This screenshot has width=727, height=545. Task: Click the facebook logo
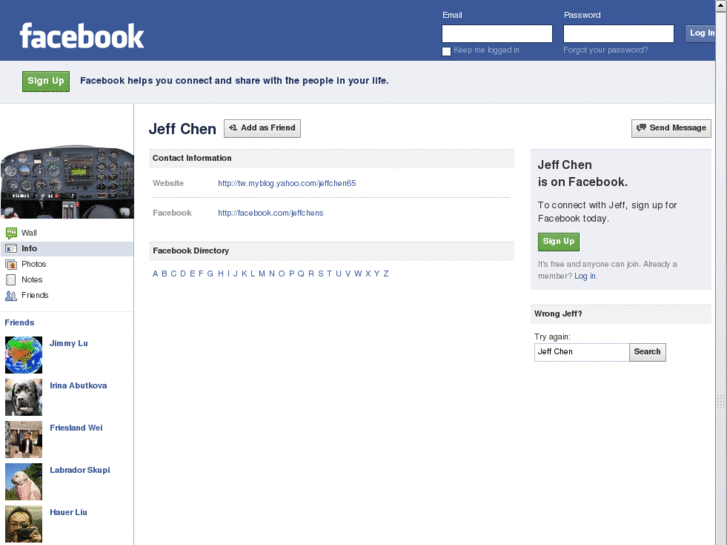point(82,36)
